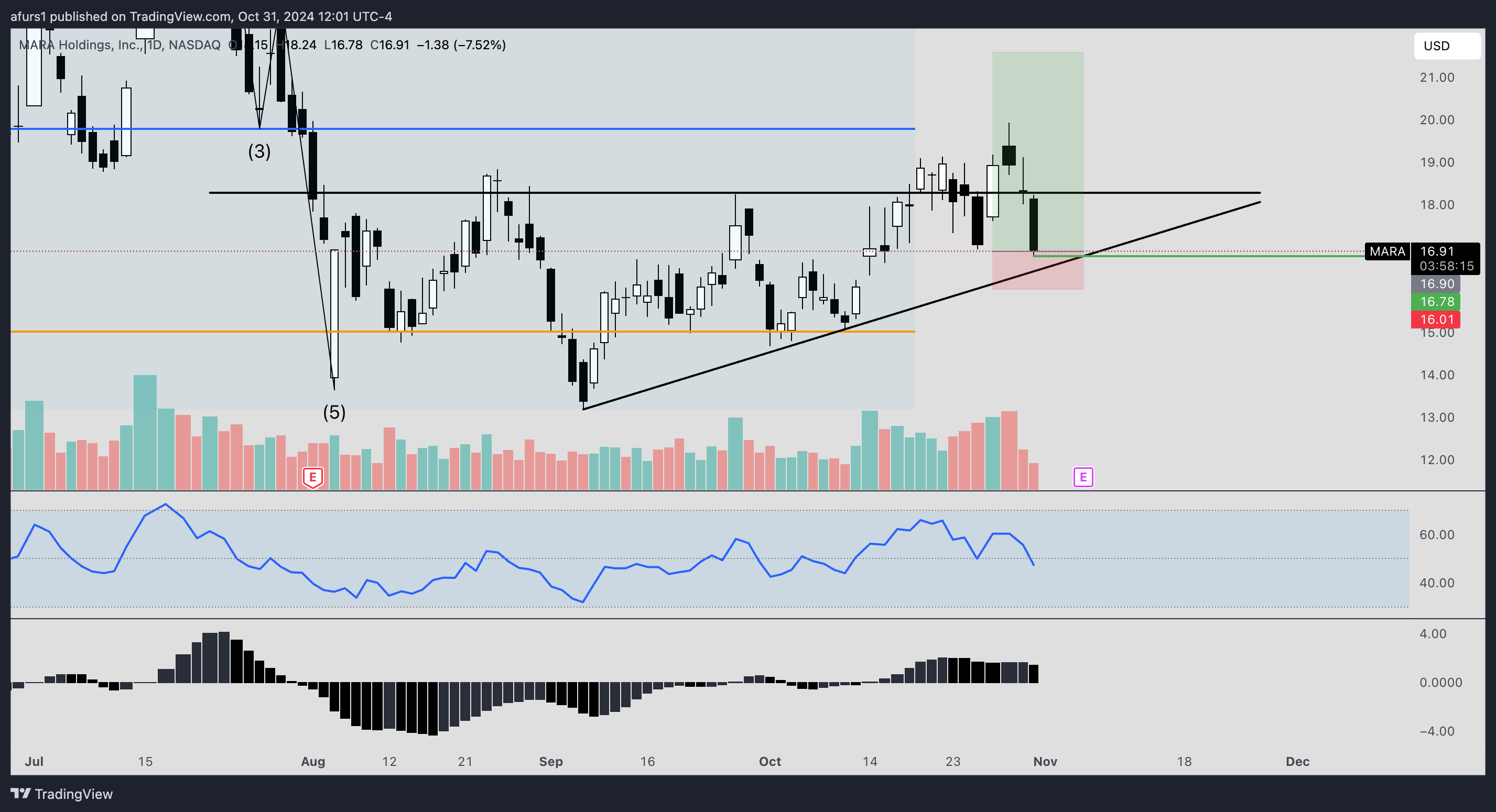The width and height of the screenshot is (1496, 812).
Task: Click the L16.78 low value in header
Action: [x=343, y=45]
